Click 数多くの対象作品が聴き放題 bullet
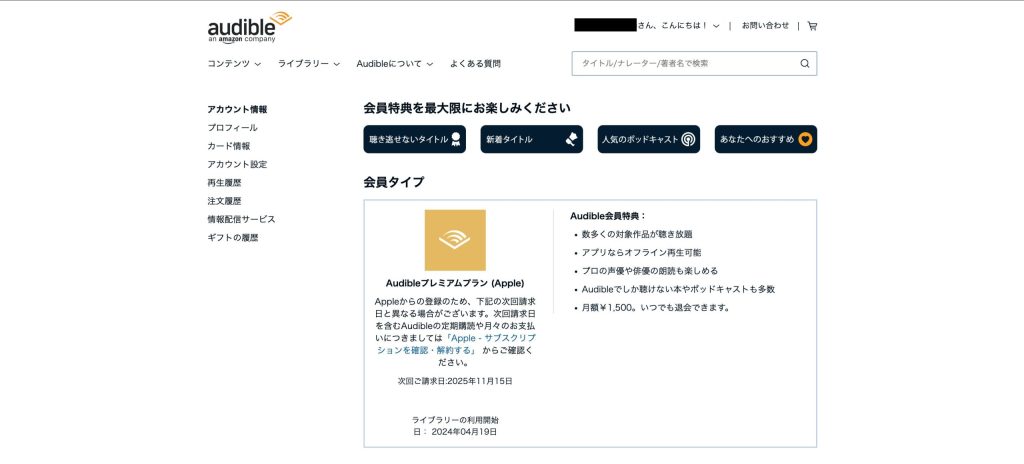Viewport: 1024px width, 464px height. coord(637,234)
